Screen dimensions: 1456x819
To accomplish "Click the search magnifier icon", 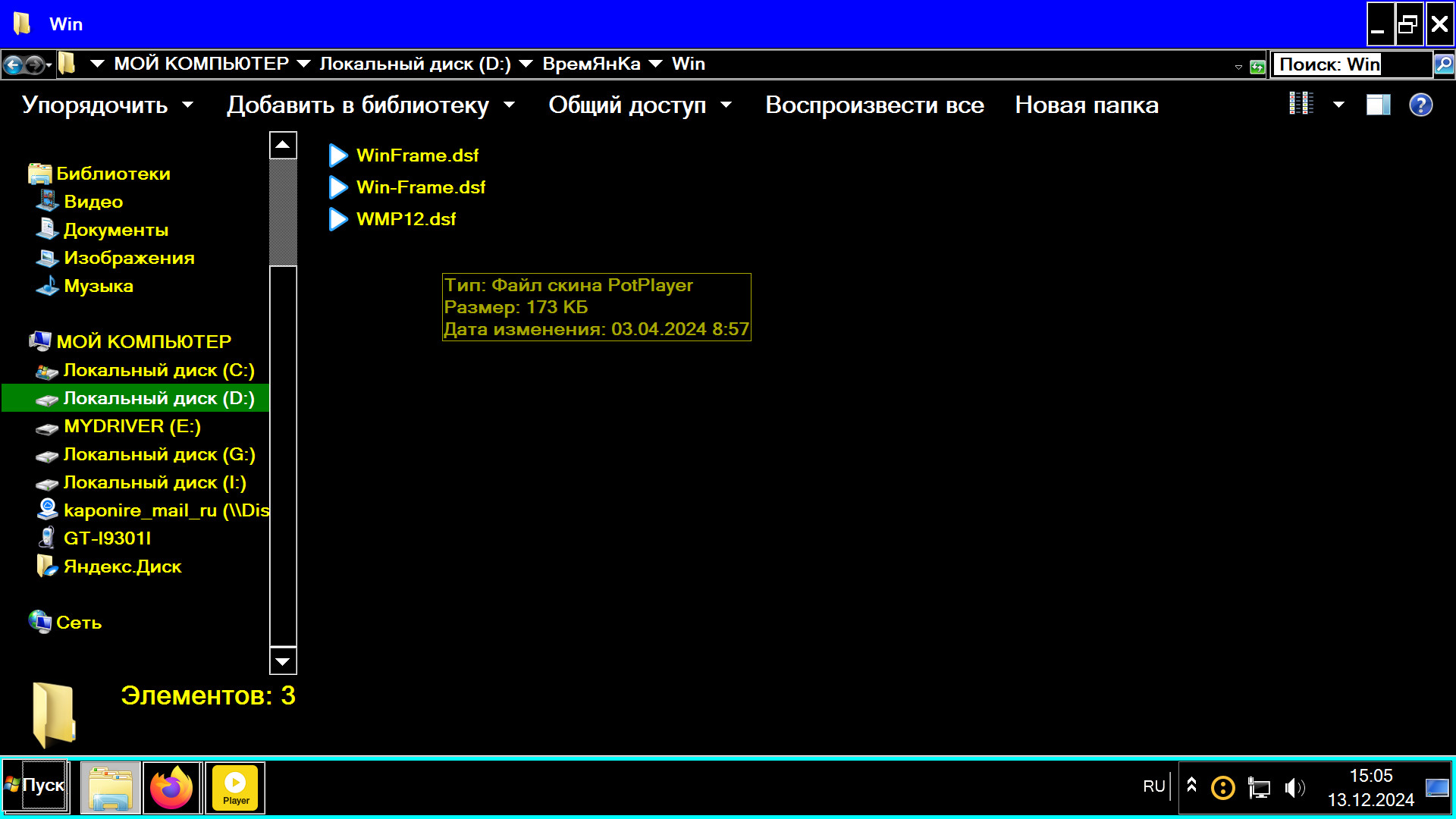I will pos(1444,64).
